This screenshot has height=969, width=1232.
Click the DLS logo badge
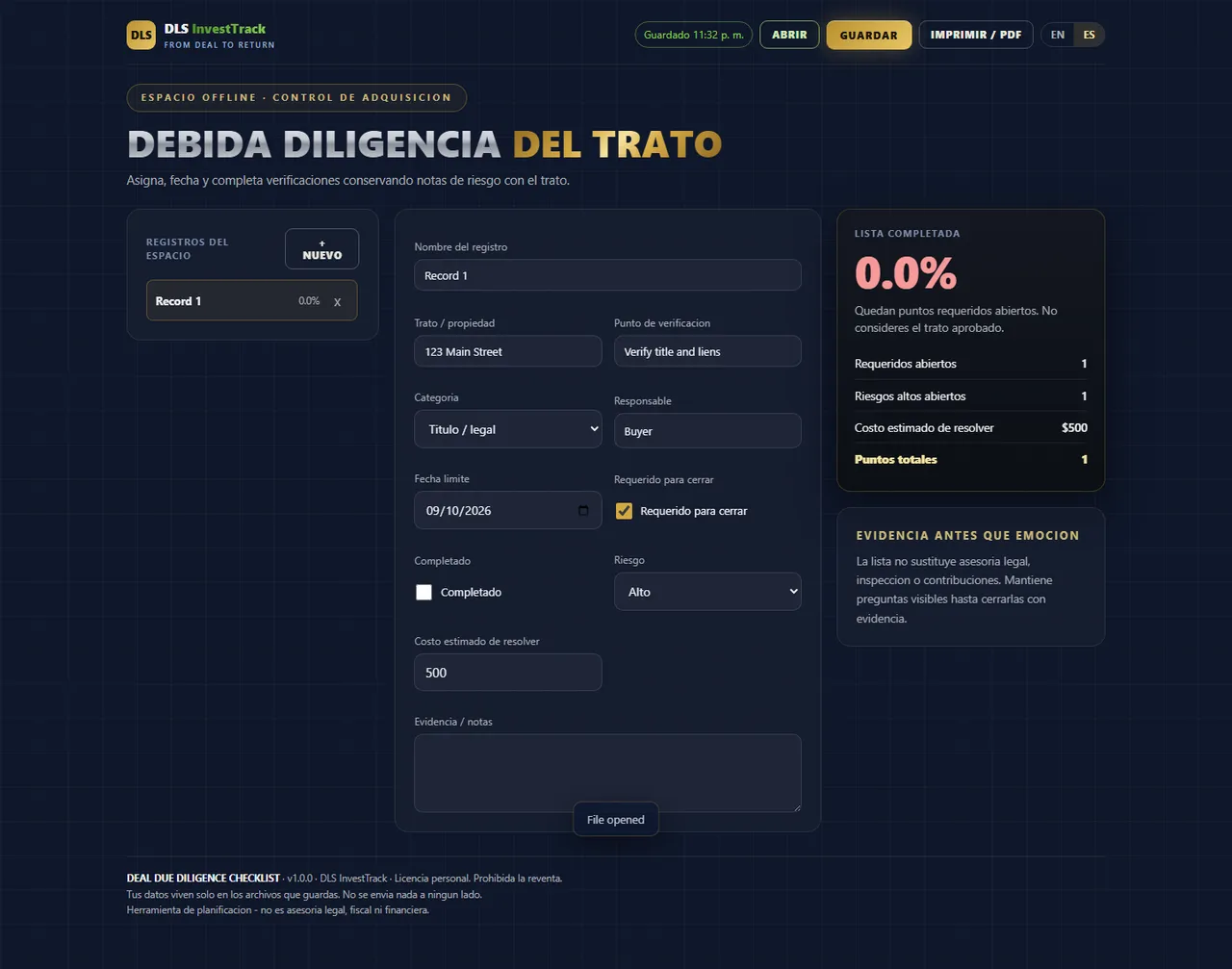click(x=141, y=35)
